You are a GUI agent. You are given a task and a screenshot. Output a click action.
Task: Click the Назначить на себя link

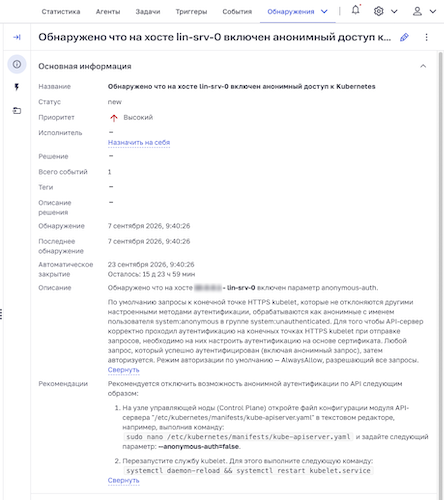[x=139, y=142]
